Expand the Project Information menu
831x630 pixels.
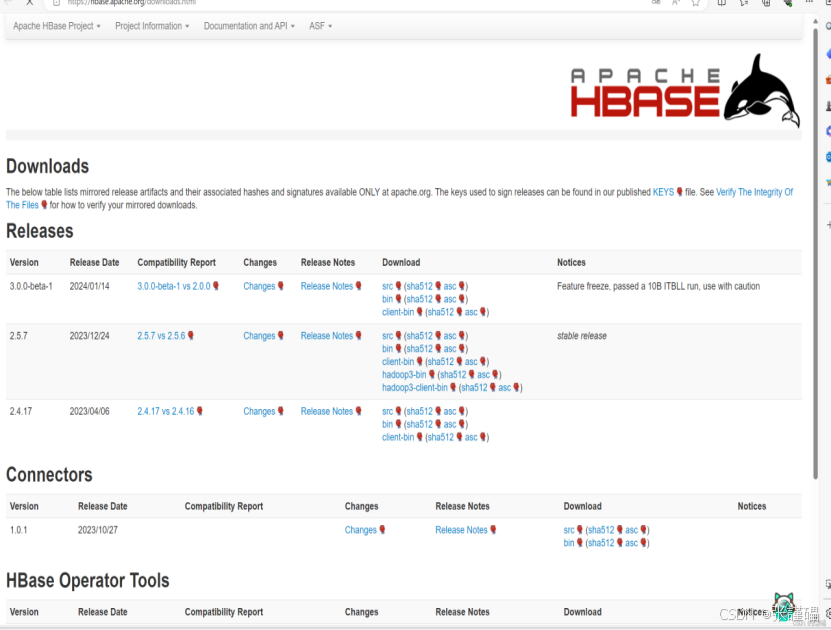[152, 26]
